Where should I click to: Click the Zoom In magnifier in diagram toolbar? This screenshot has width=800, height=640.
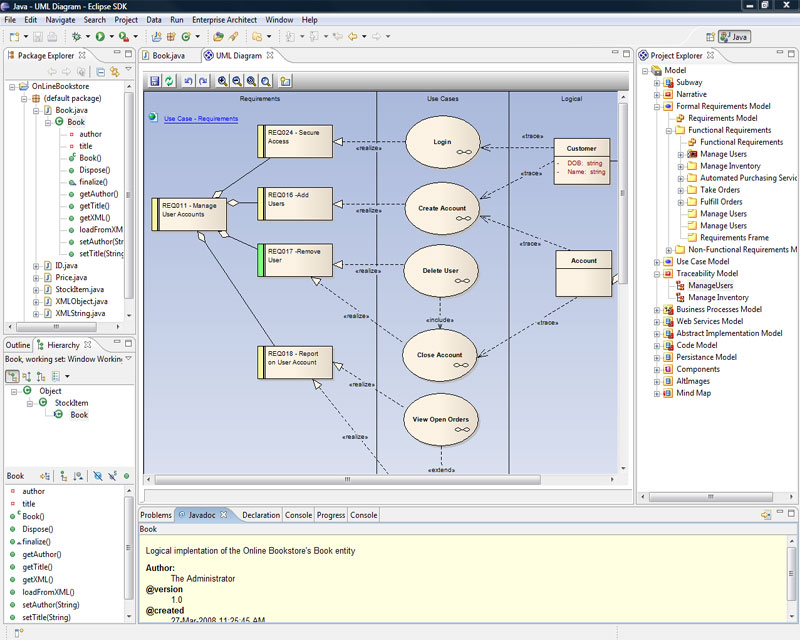[222, 81]
